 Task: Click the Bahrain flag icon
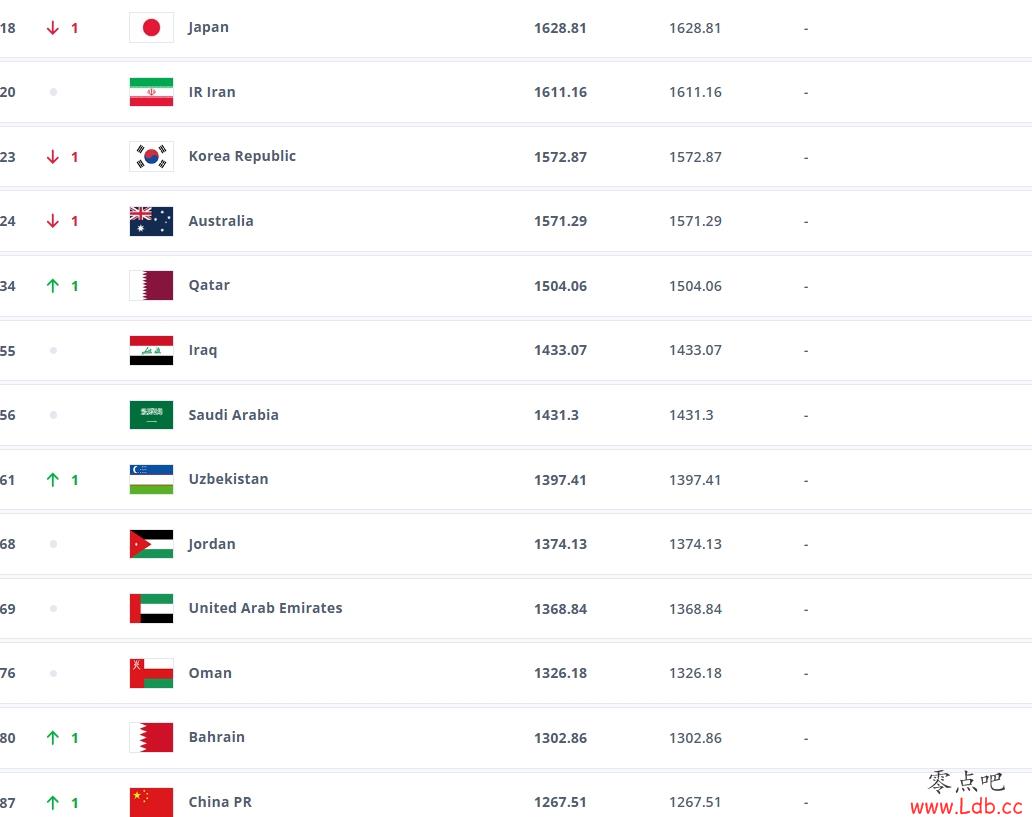pyautogui.click(x=151, y=737)
